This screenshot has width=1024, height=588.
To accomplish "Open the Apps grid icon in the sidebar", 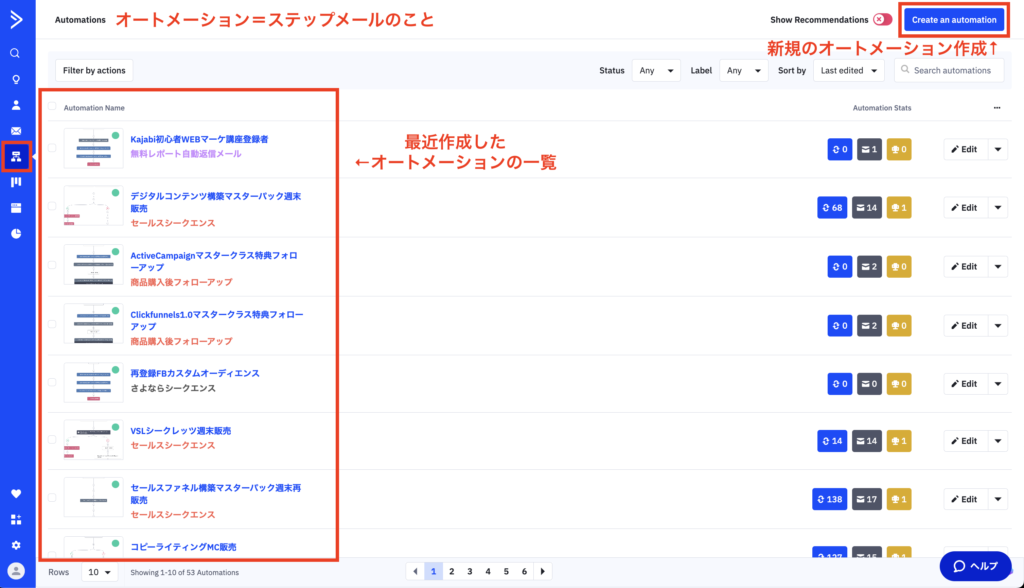I will [x=15, y=519].
